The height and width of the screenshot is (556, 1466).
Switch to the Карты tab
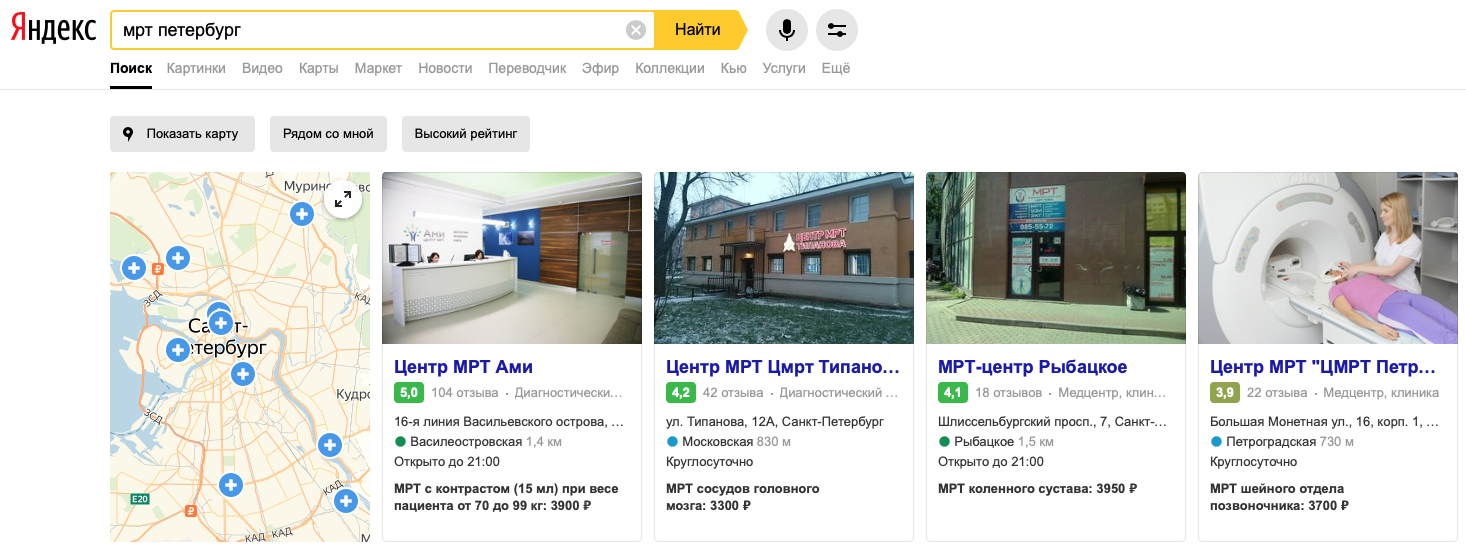point(318,68)
